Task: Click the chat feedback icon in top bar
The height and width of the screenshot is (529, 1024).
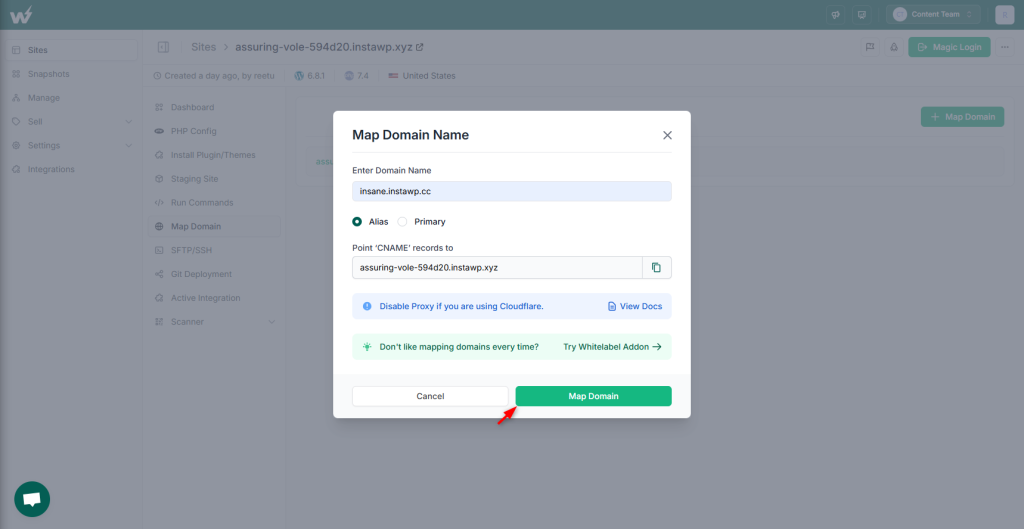Action: tap(861, 14)
